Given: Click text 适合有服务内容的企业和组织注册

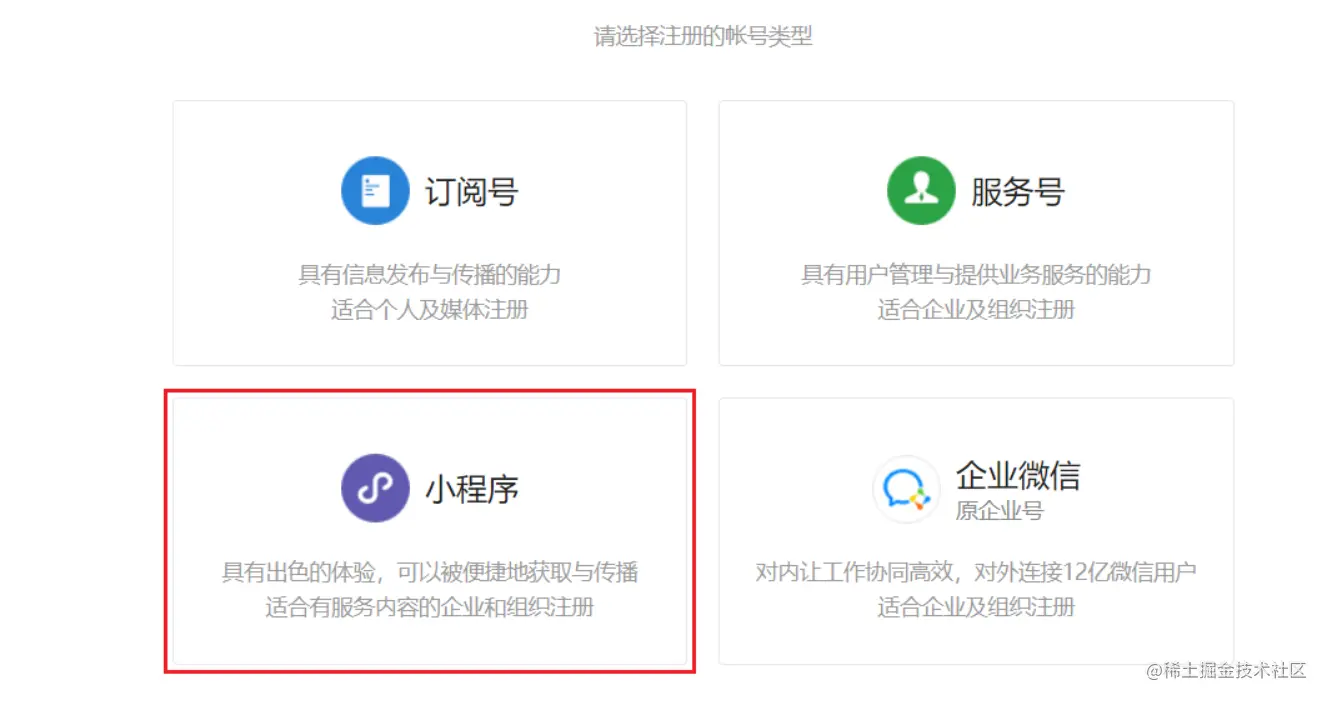Looking at the screenshot, I should (x=430, y=607).
